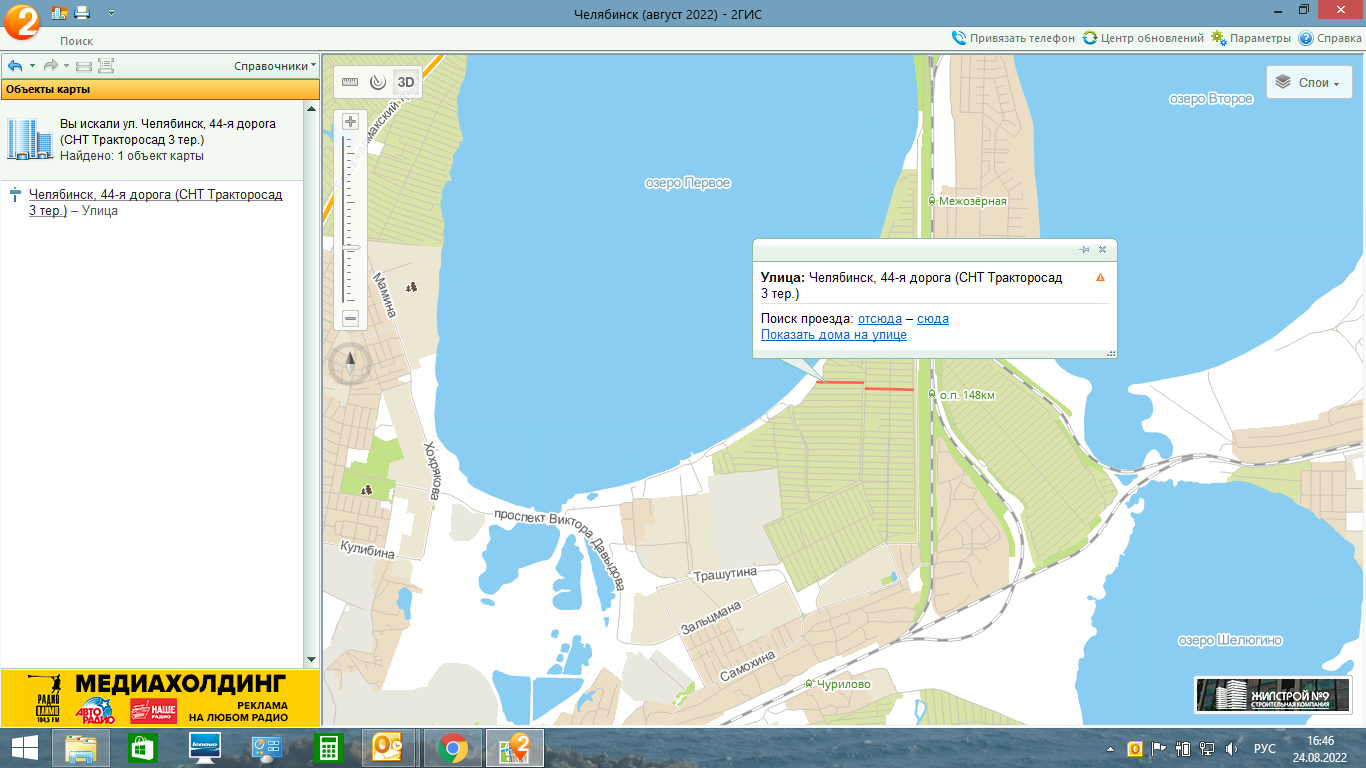Click the озеро Второе label on map
1366x768 pixels.
tap(1211, 99)
